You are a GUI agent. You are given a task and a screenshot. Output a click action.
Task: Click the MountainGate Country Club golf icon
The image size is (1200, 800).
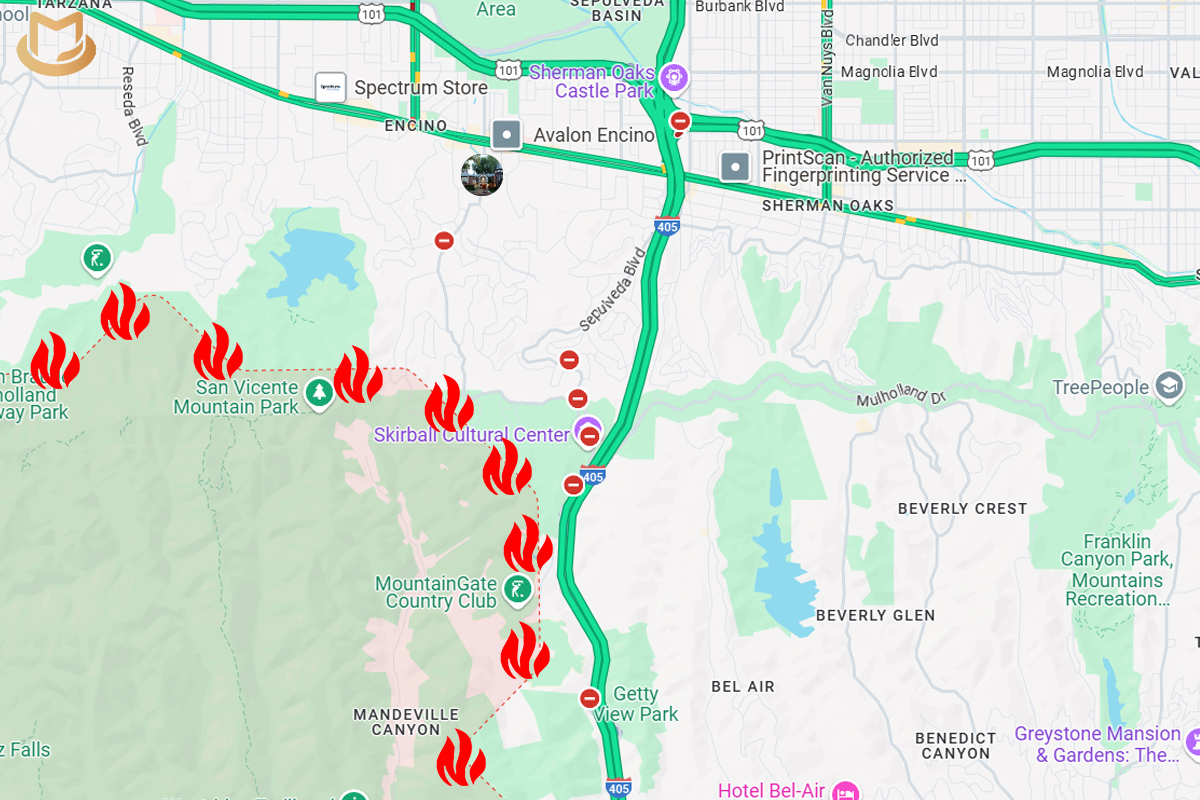click(517, 590)
